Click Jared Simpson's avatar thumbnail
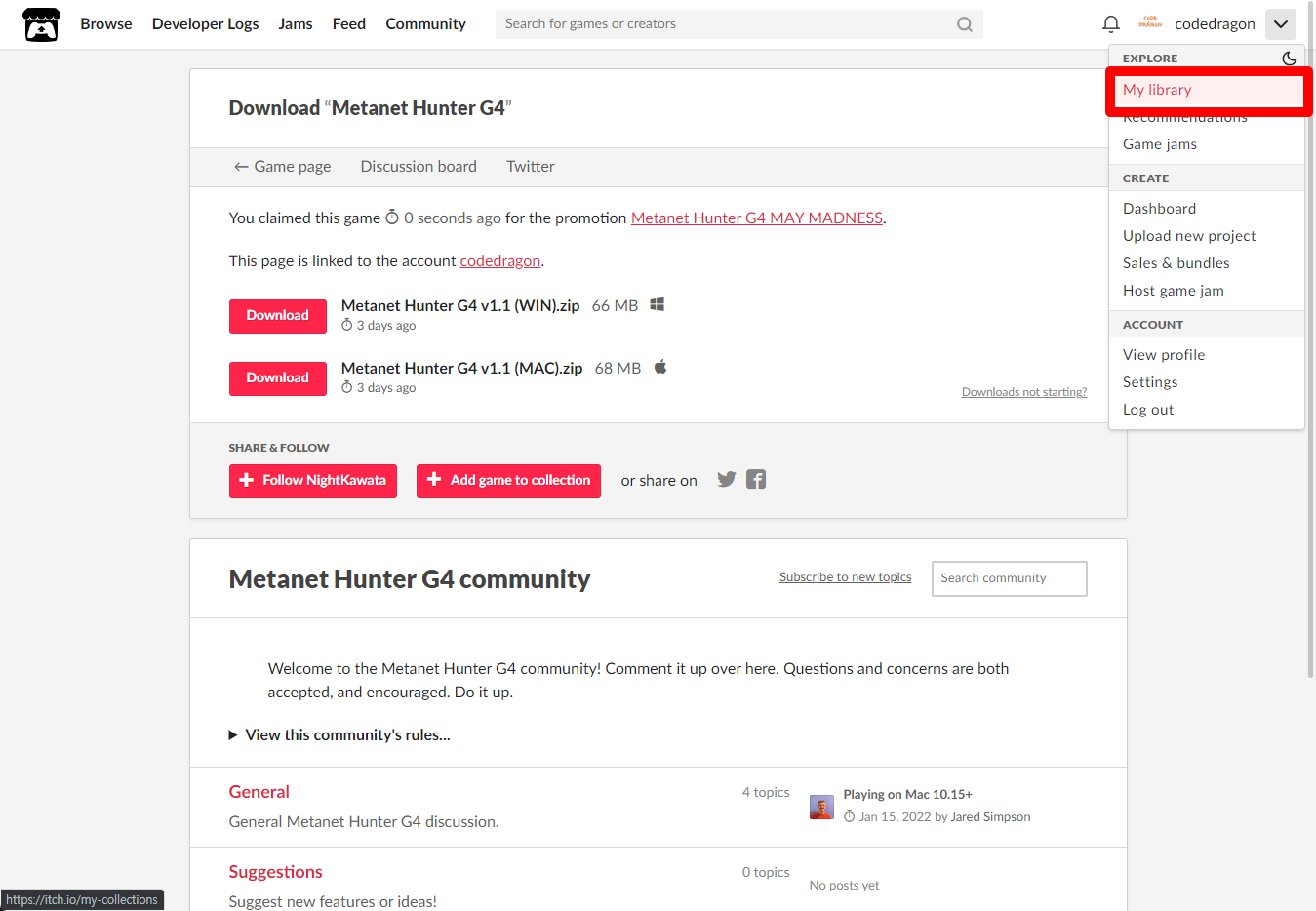Image resolution: width=1316 pixels, height=911 pixels. (821, 807)
